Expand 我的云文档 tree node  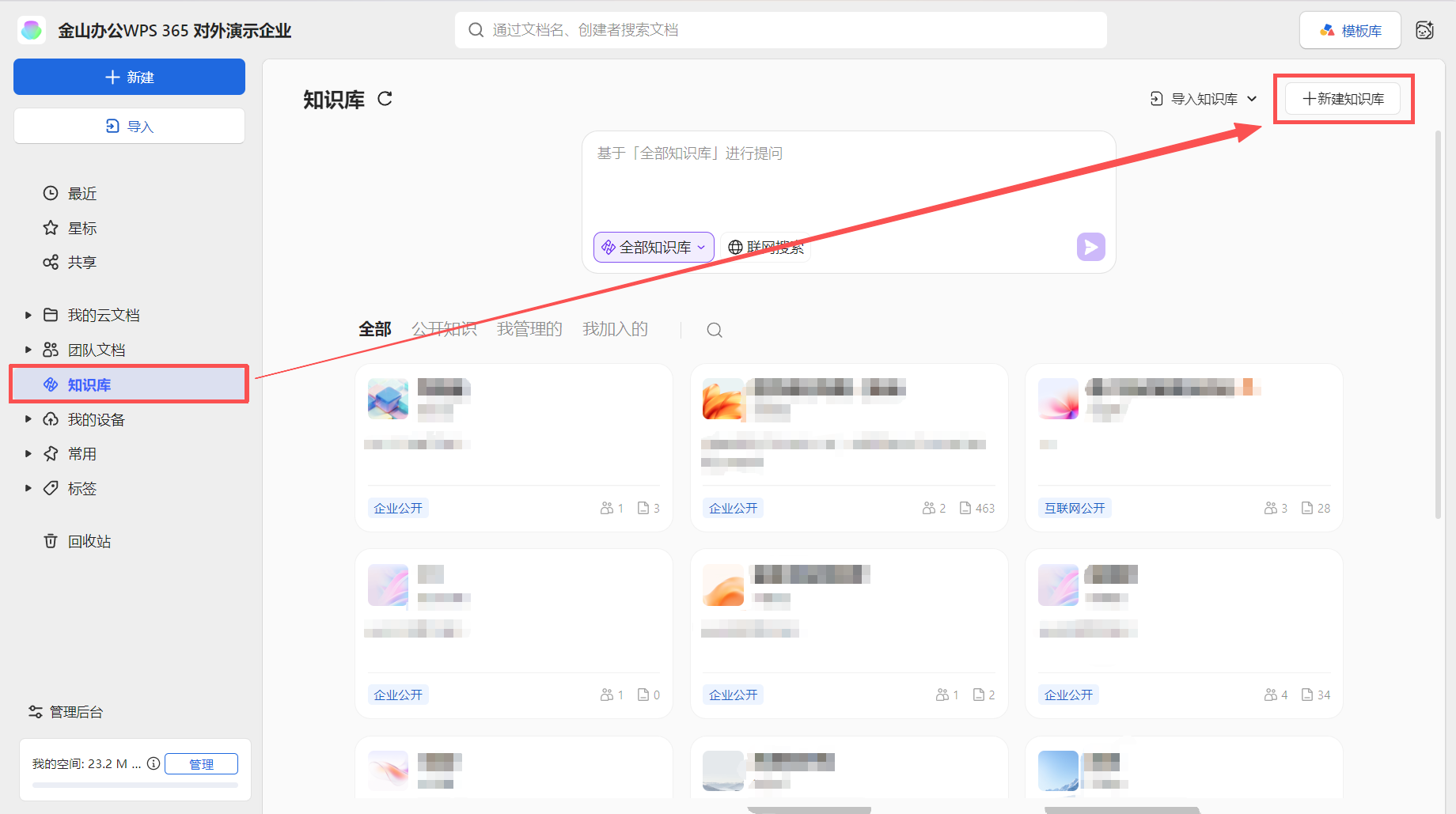click(x=28, y=315)
